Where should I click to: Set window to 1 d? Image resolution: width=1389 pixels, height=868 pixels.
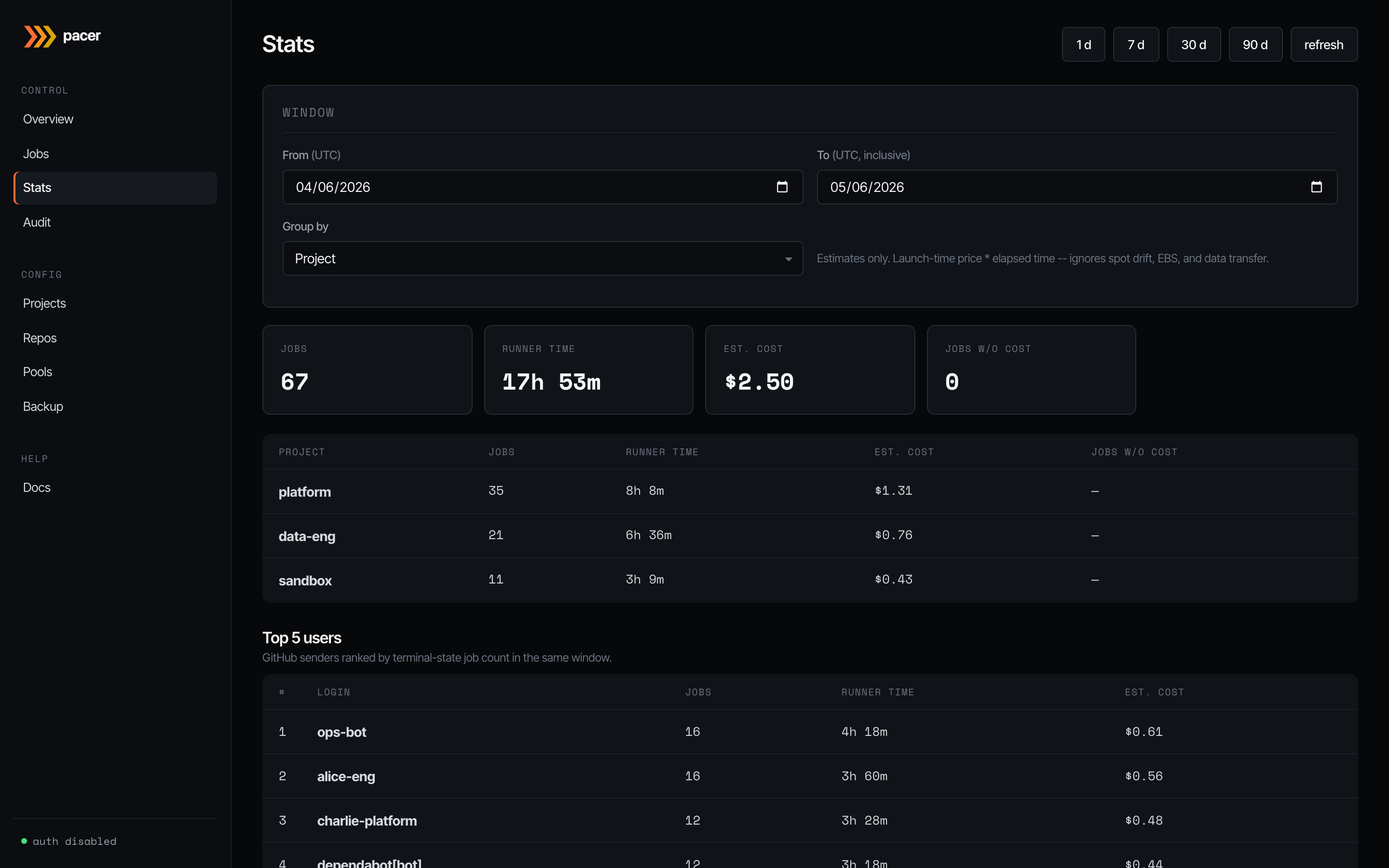(1083, 44)
